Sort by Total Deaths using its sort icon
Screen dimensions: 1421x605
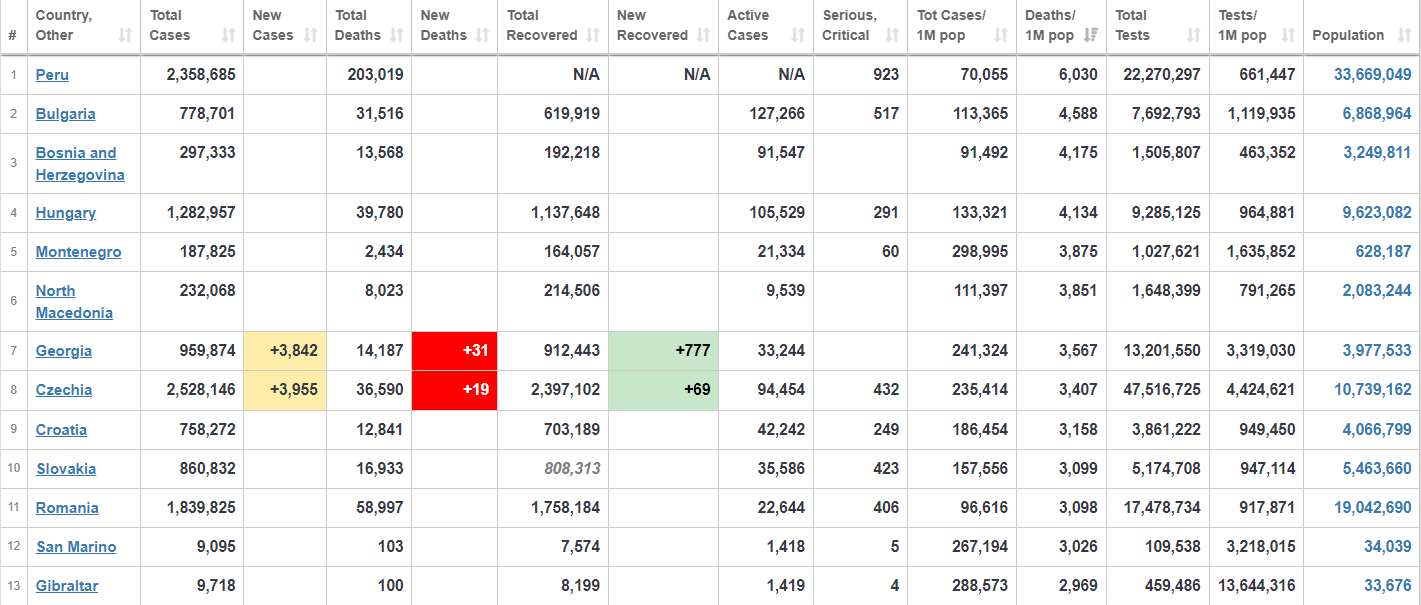pyautogui.click(x=397, y=35)
